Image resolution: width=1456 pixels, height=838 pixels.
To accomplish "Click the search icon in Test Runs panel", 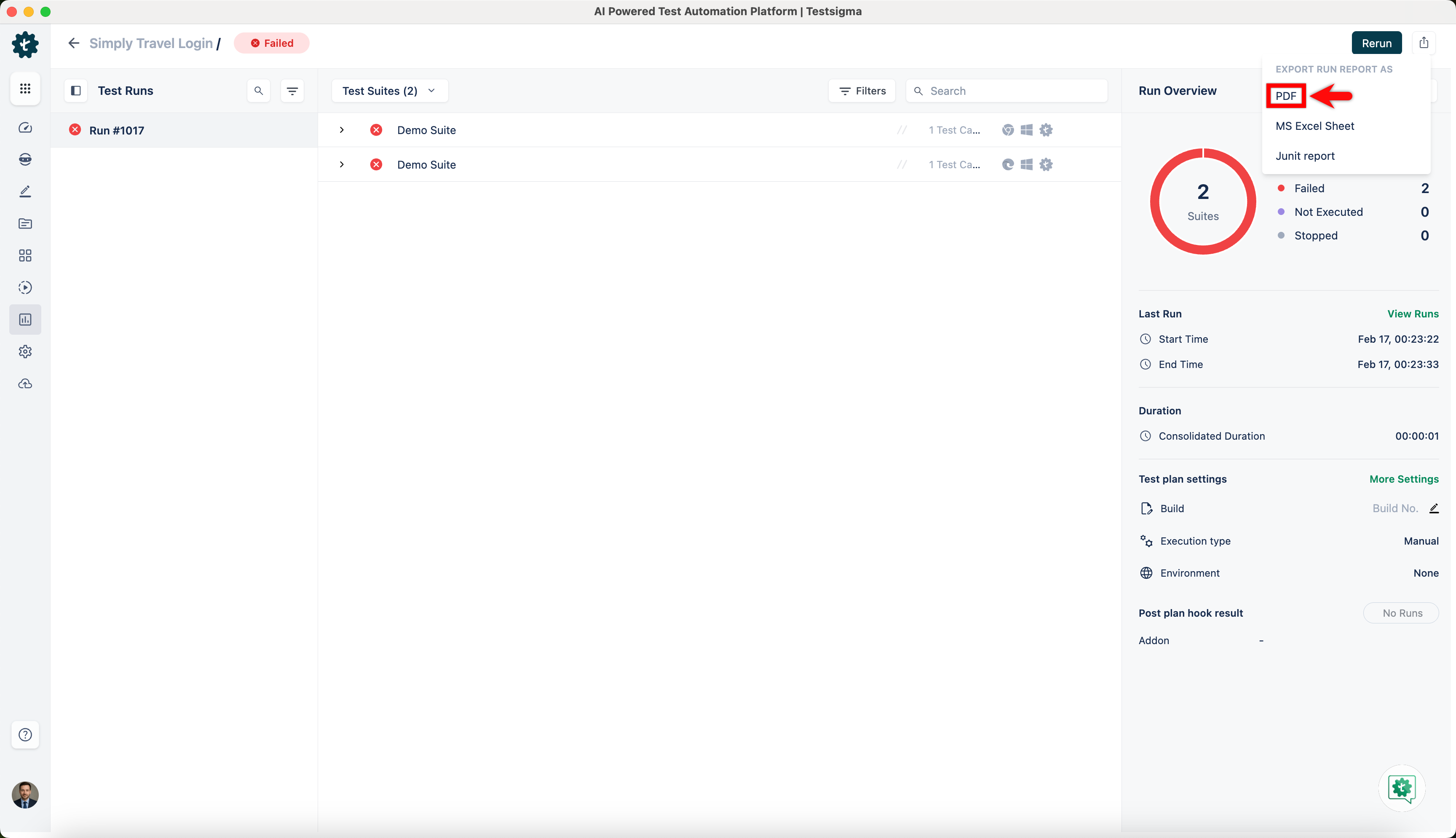I will (259, 91).
